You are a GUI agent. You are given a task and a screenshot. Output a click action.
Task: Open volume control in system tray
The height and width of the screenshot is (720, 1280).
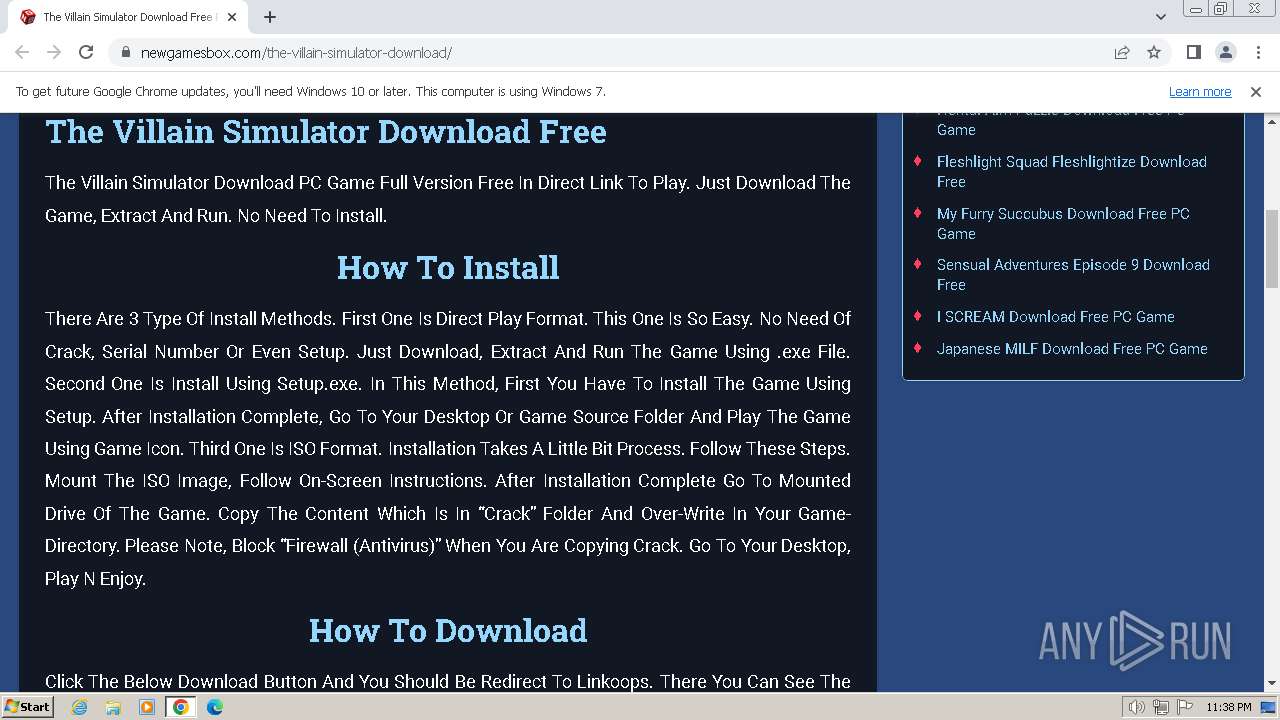1136,707
